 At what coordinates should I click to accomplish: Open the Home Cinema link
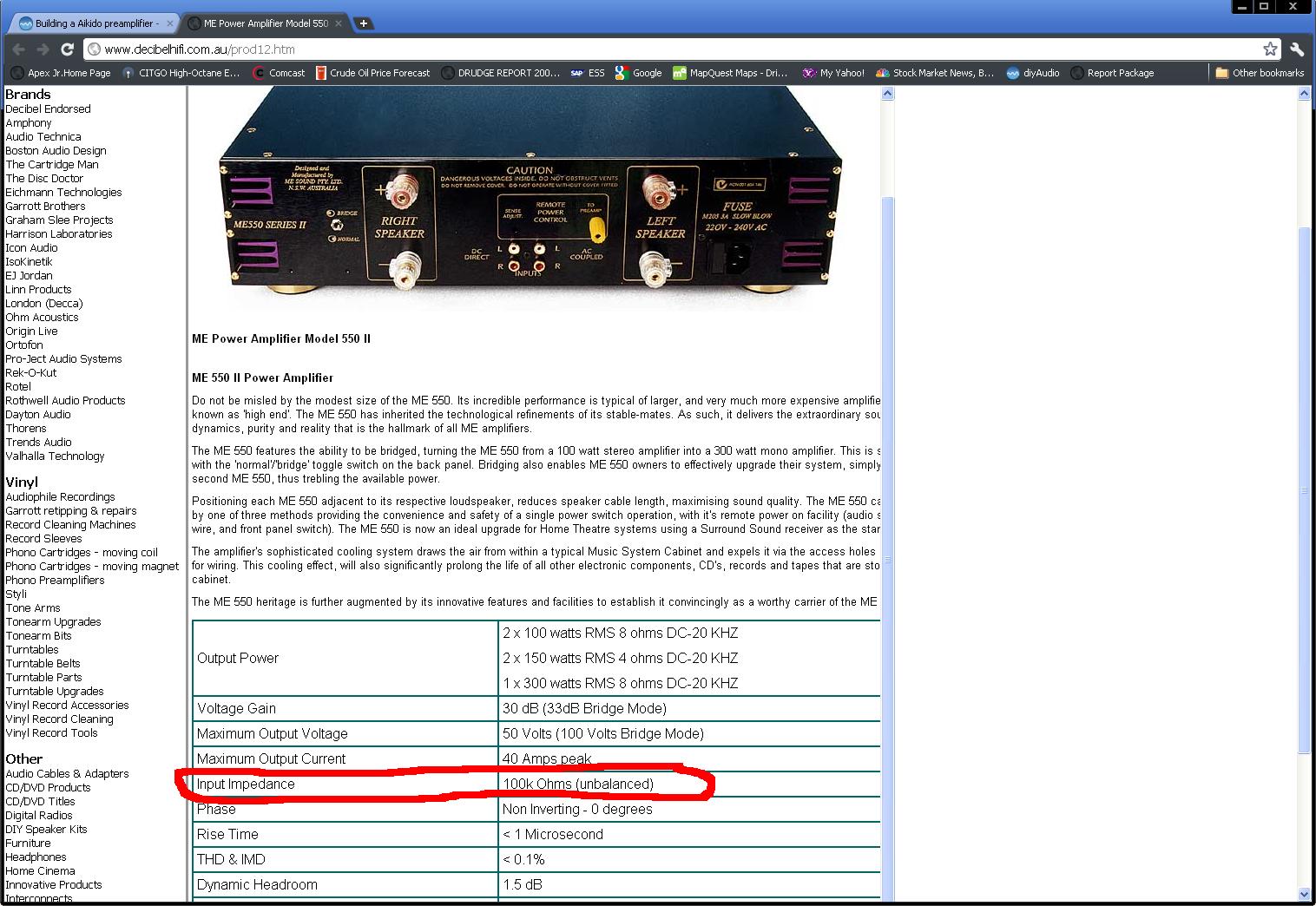tap(40, 870)
